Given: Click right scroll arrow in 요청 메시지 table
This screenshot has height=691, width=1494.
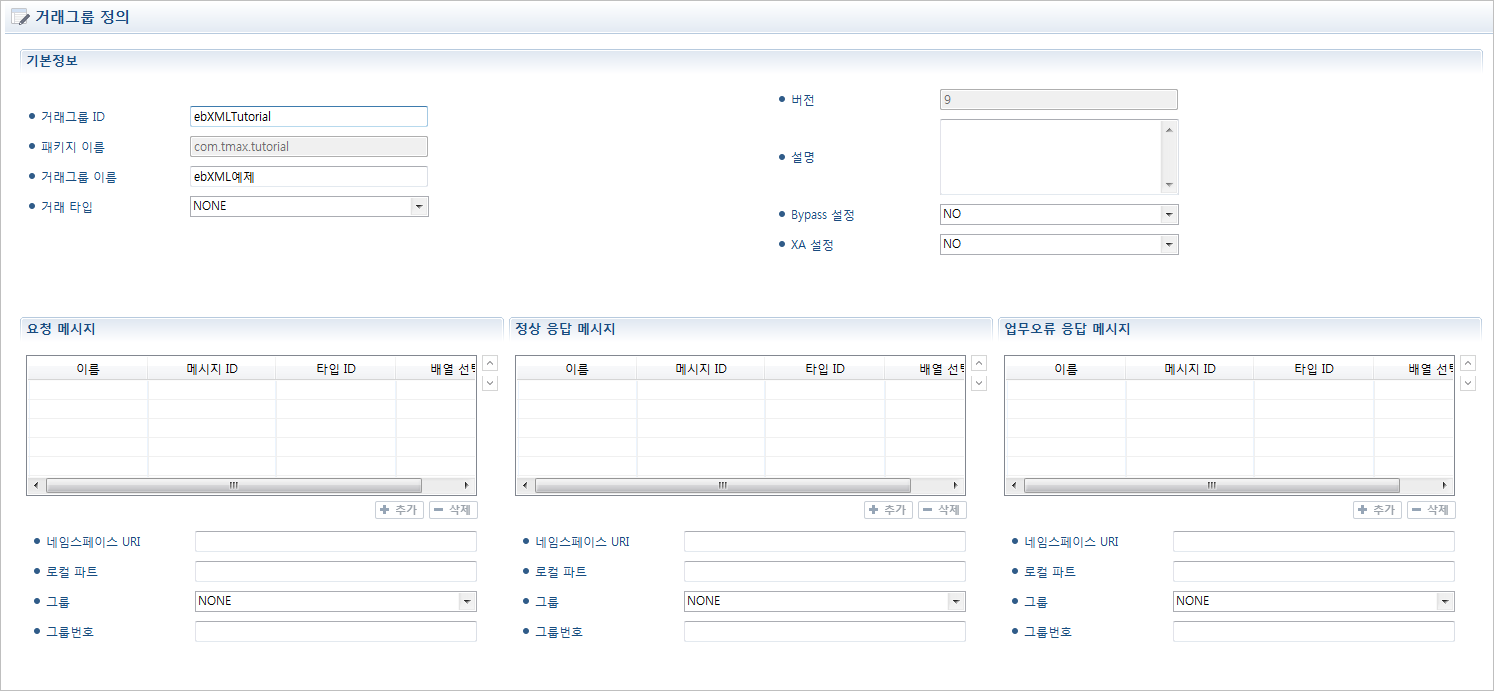Looking at the screenshot, I should point(466,485).
